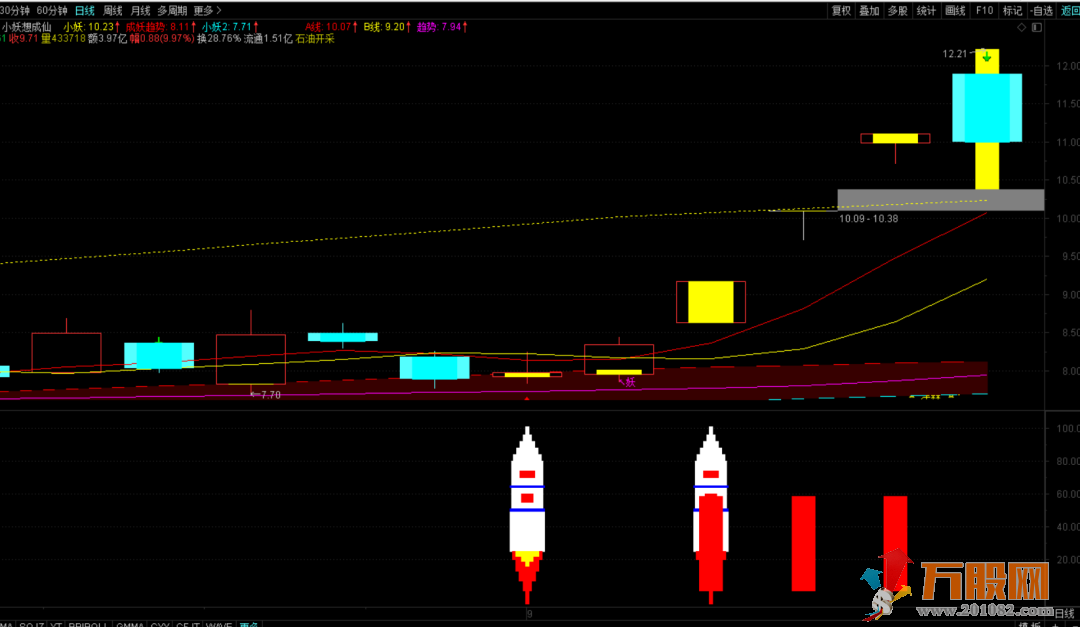Screen dimensions: 1080x627
Task: Click the 换28.76% turnover text
Action: pyautogui.click(x=219, y=39)
